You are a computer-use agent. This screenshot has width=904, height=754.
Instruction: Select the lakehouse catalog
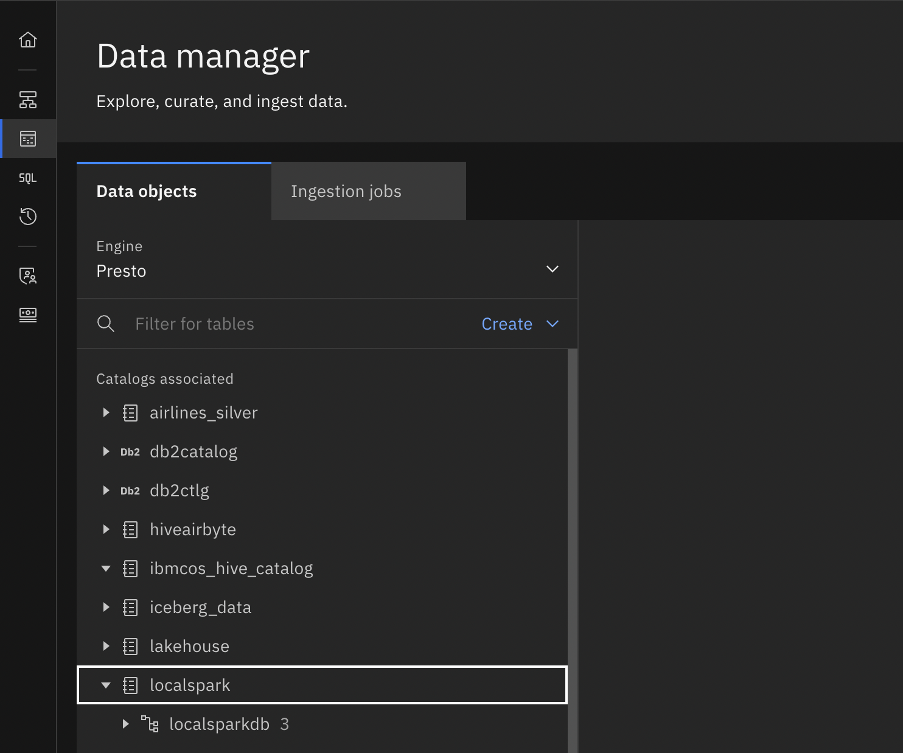189,646
